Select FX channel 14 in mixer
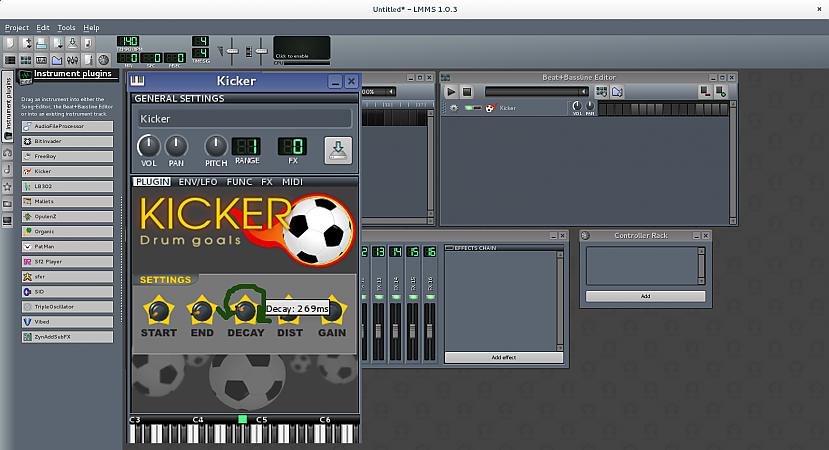Viewport: 829px width, 450px height. (x=395, y=252)
